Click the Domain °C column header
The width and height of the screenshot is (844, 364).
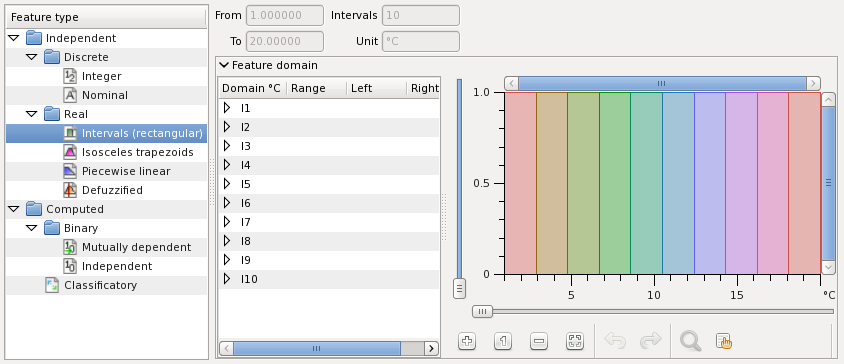252,88
